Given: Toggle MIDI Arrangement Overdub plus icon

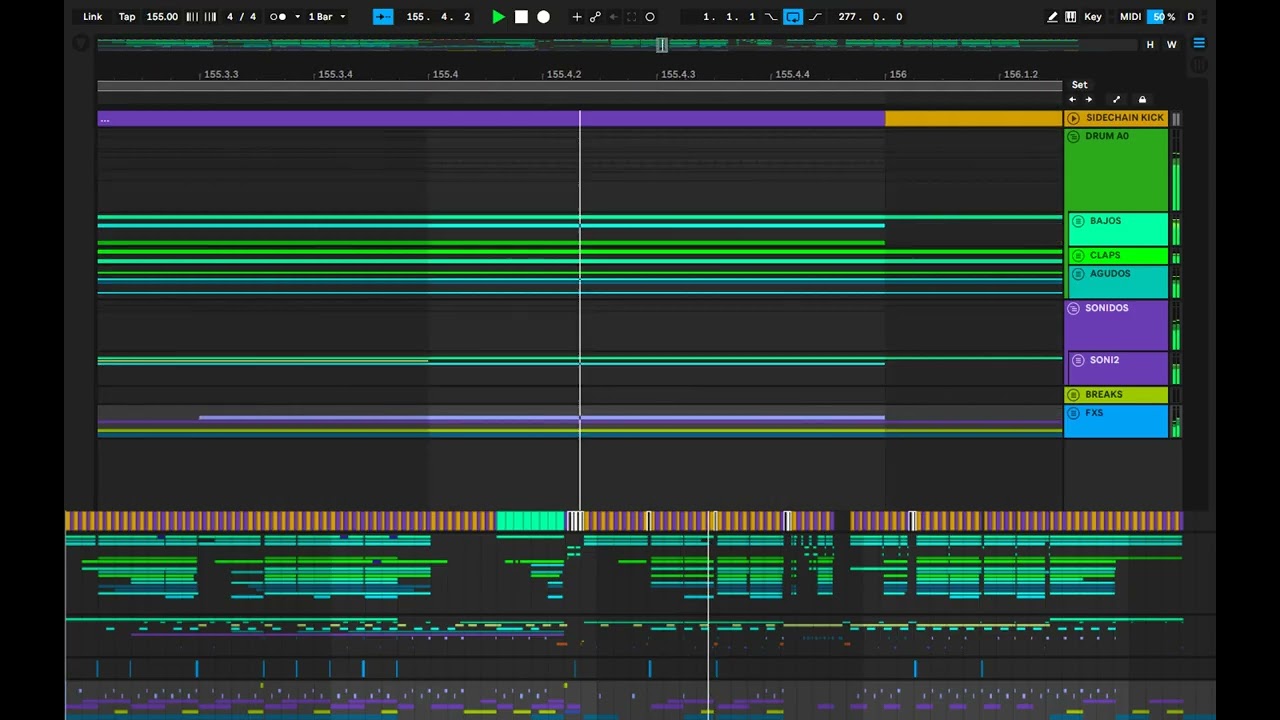Looking at the screenshot, I should [576, 17].
